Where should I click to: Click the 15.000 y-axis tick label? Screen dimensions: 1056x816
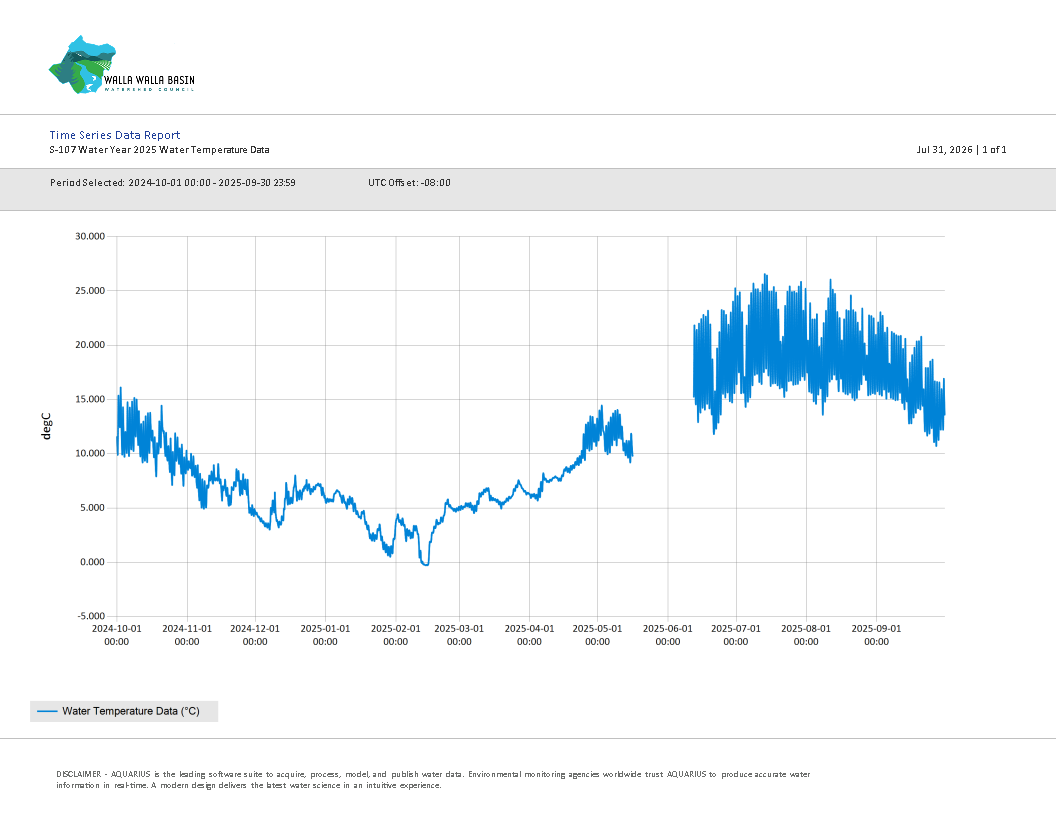[x=90, y=399]
